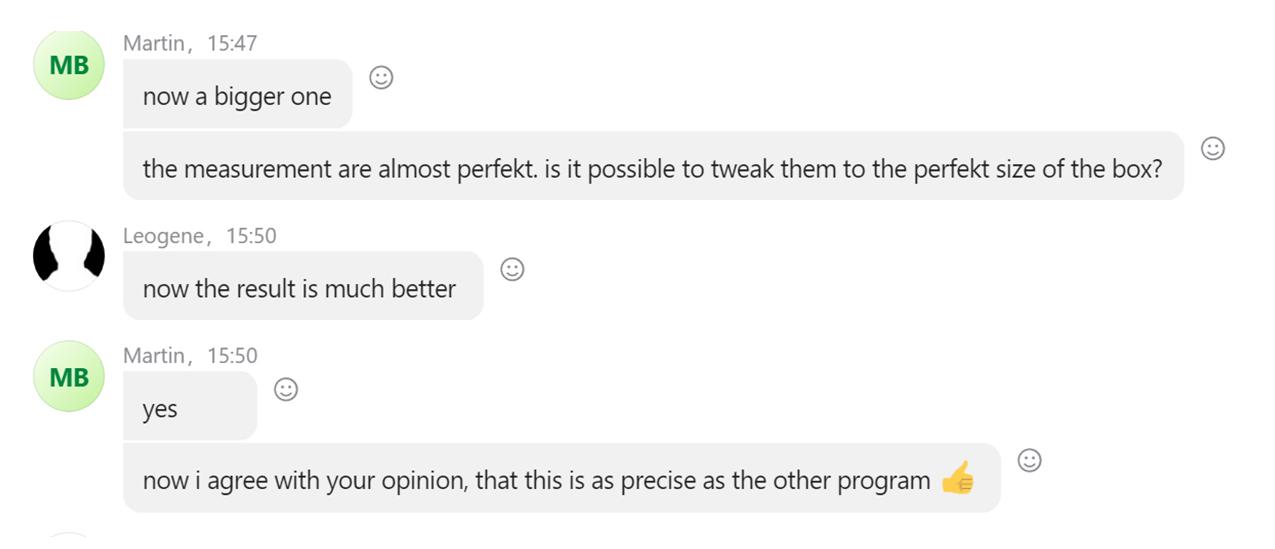Click the 15:50 timestamp next to Leogene

[251, 236]
